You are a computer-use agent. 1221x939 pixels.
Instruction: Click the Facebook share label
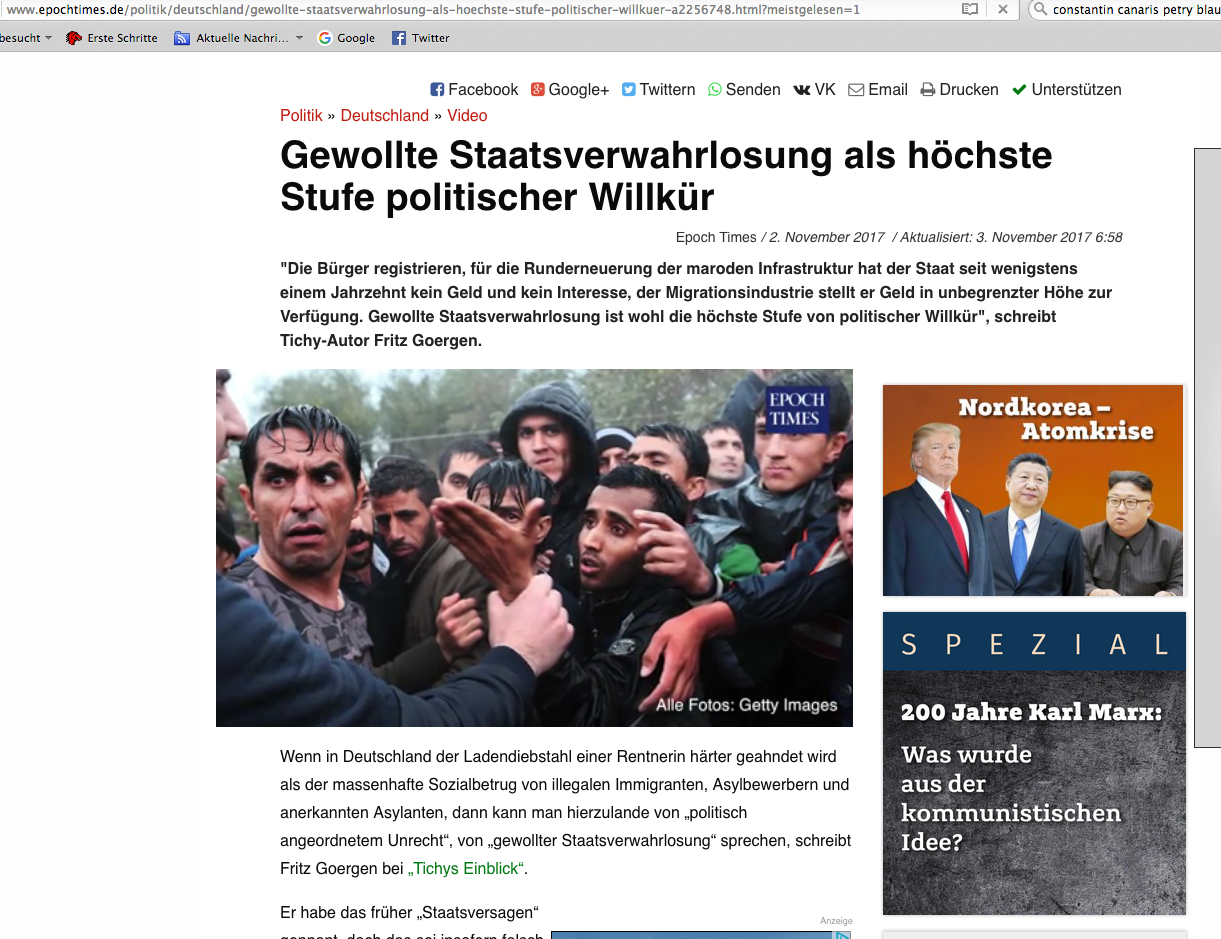click(x=483, y=90)
